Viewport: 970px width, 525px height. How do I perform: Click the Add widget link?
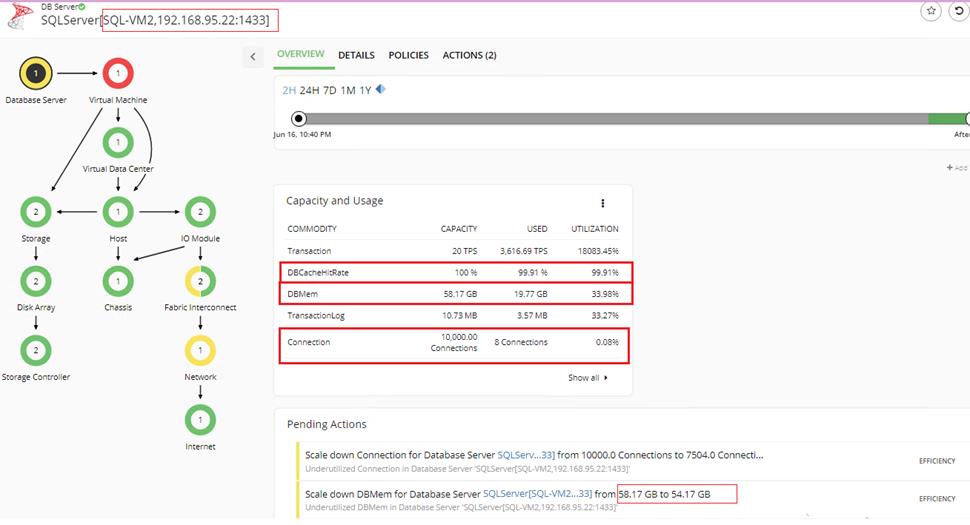pos(957,168)
